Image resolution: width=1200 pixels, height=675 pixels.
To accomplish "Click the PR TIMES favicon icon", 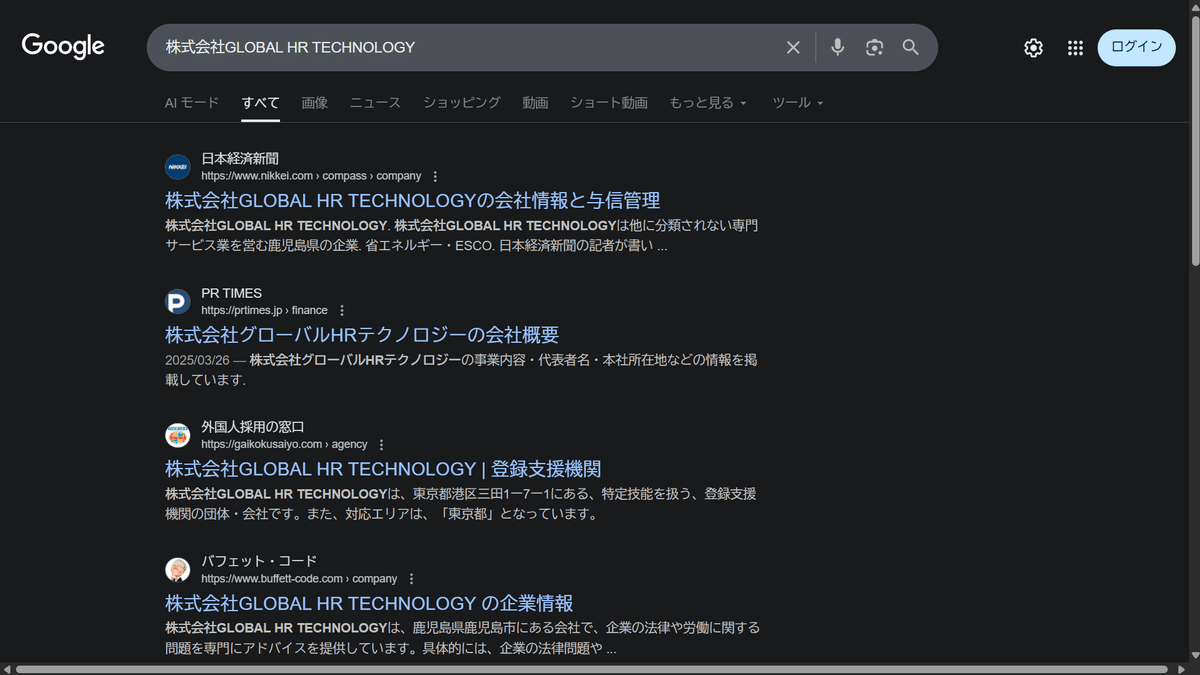I will coord(178,301).
